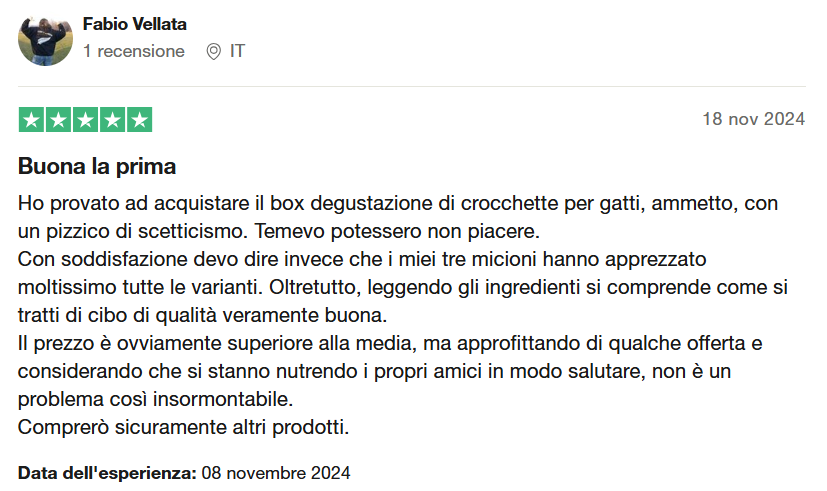Viewport: 827px width, 491px height.
Task: Click the fifth and last rating star
Action: coord(139,120)
